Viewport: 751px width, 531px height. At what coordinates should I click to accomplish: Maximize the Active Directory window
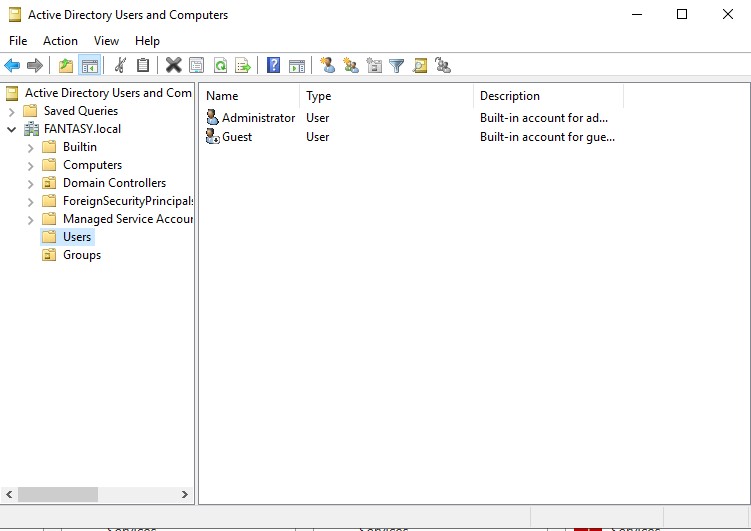tap(682, 14)
